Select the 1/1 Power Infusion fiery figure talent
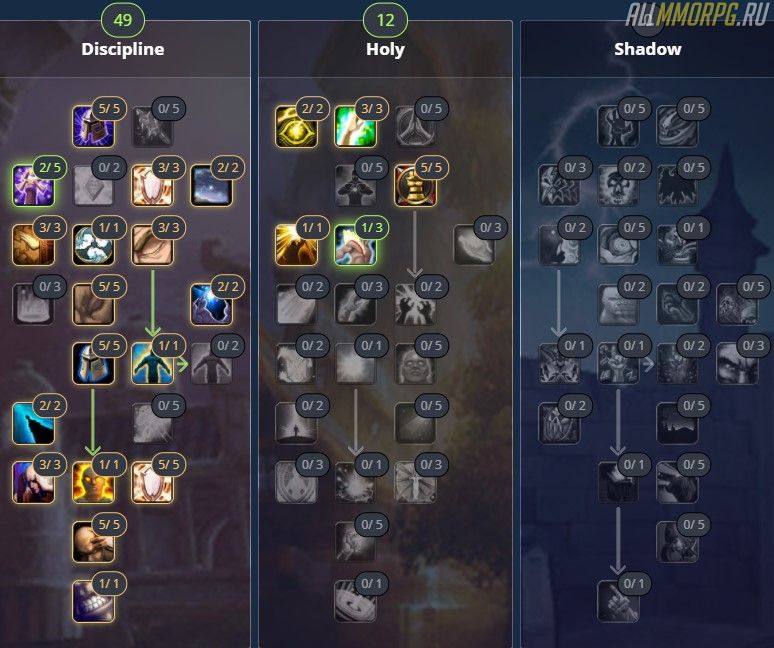 pos(93,482)
